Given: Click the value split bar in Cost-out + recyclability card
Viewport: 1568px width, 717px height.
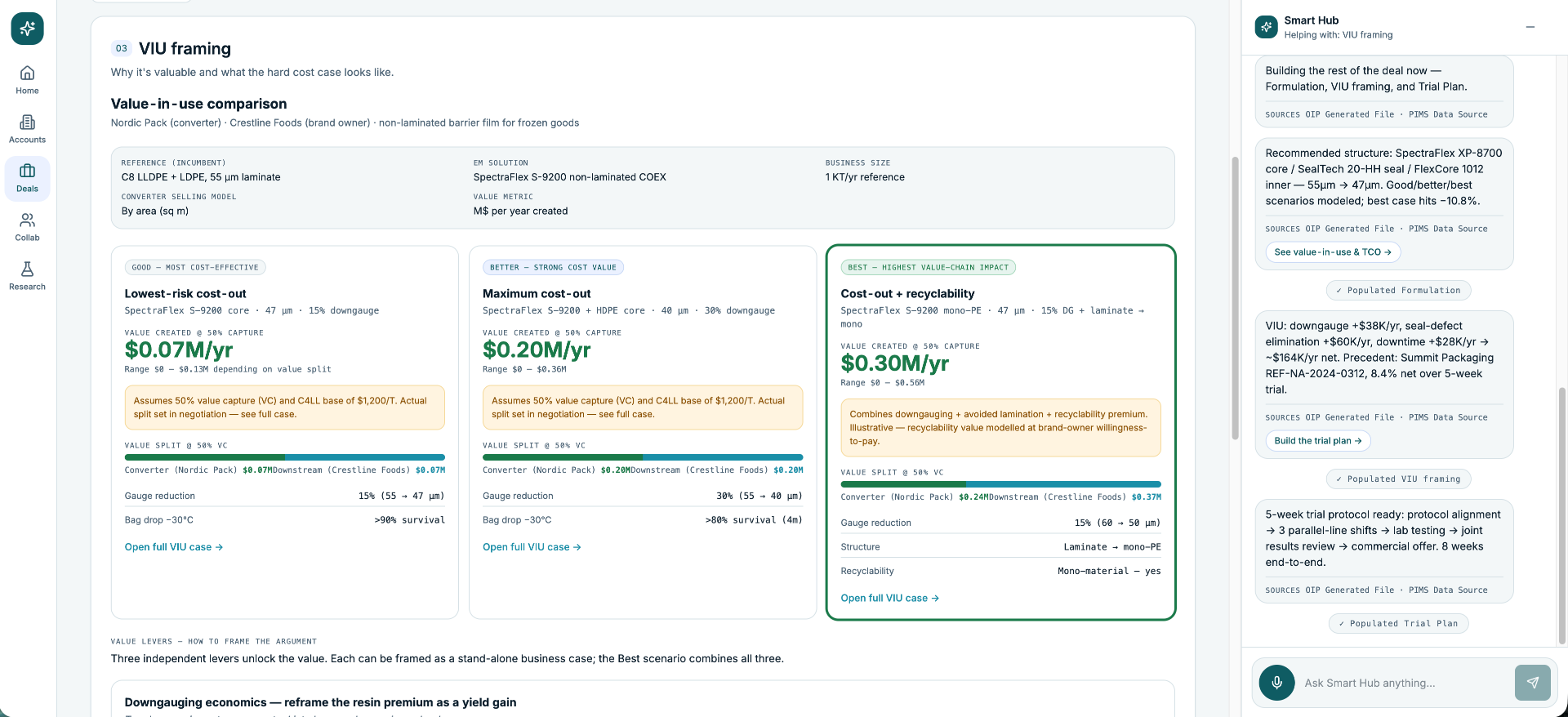Looking at the screenshot, I should tap(1000, 484).
